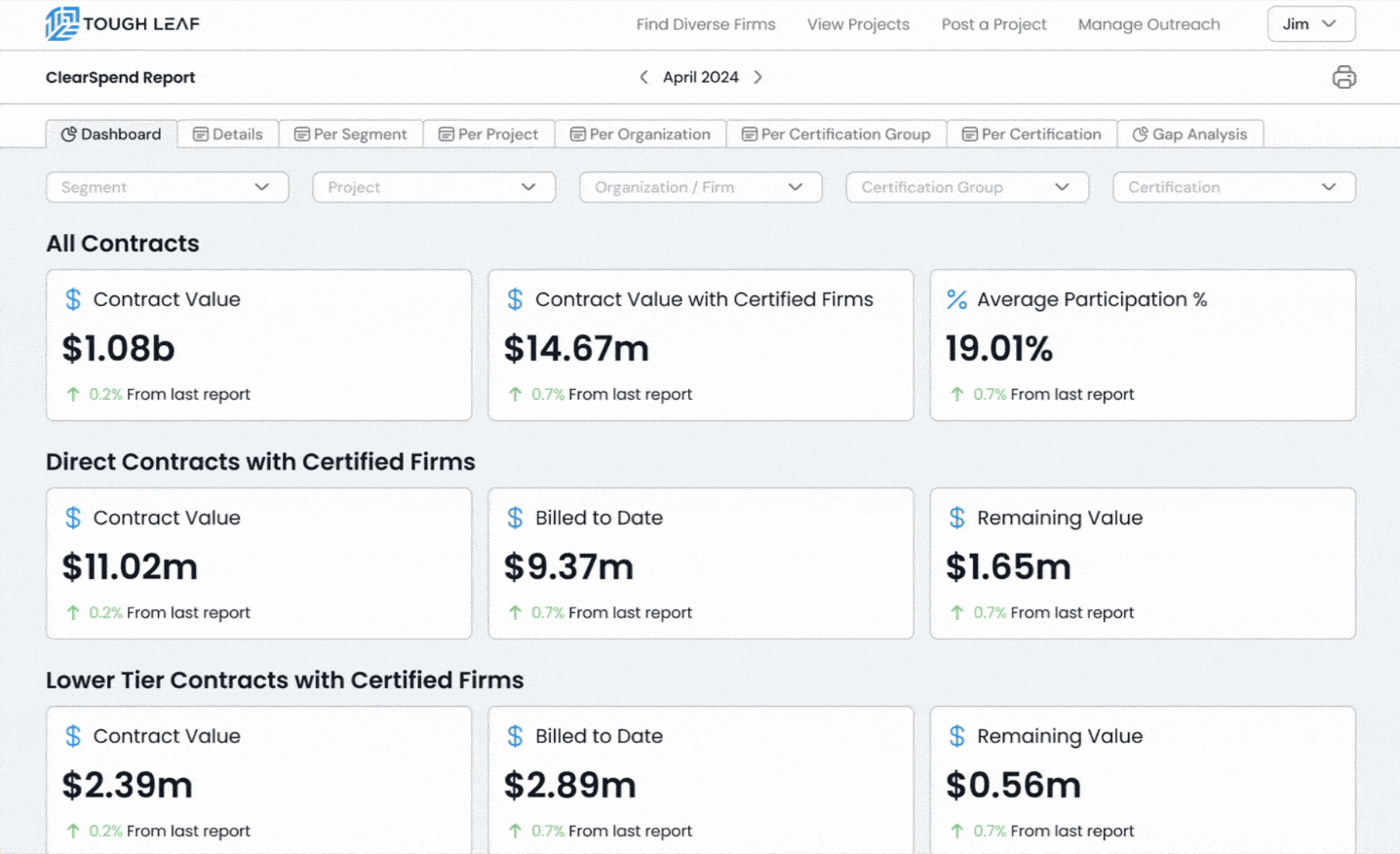Viewport: 1400px width, 854px height.
Task: Open the Per Certification Group tab
Action: coord(836,135)
